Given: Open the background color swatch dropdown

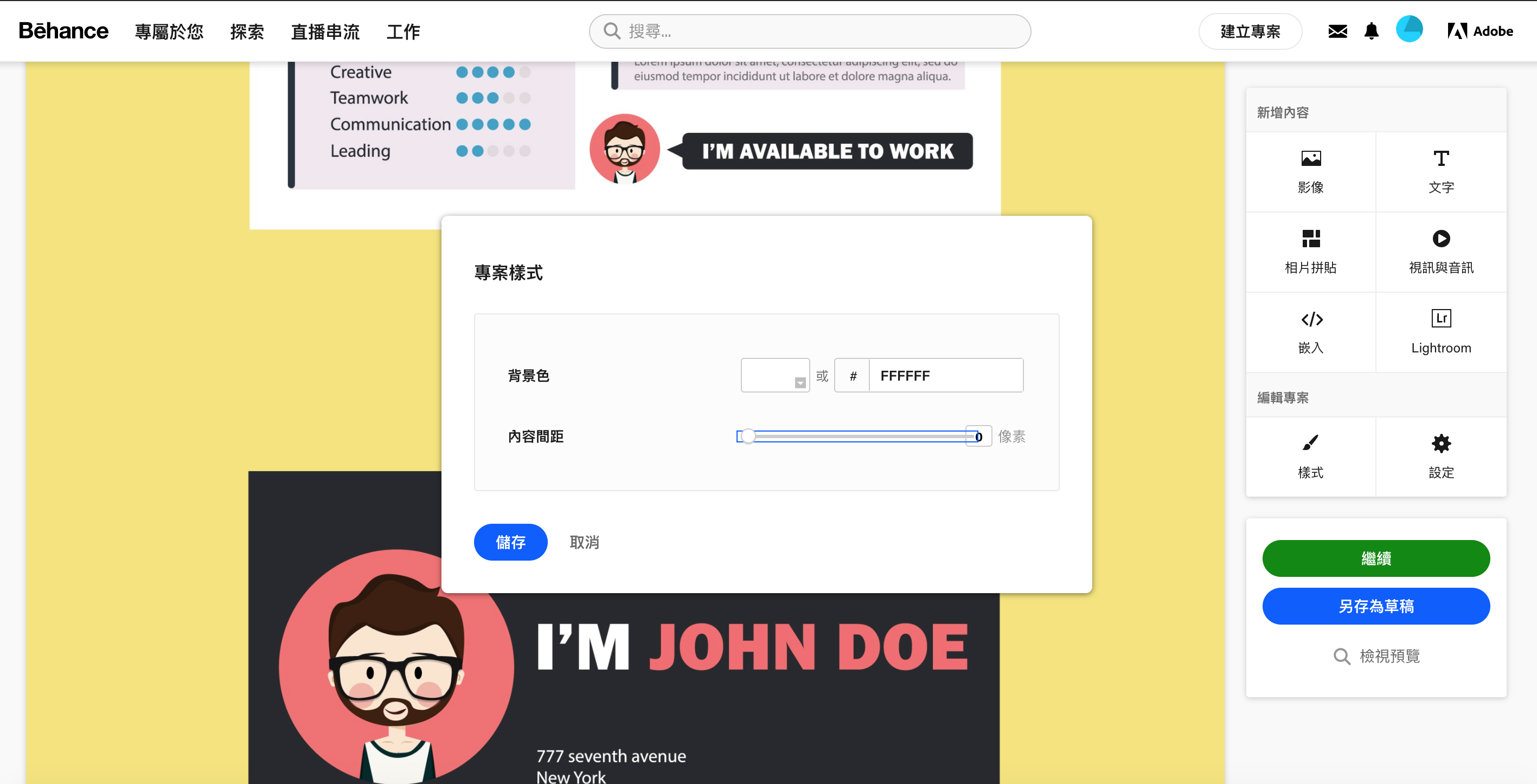Looking at the screenshot, I should [x=774, y=375].
